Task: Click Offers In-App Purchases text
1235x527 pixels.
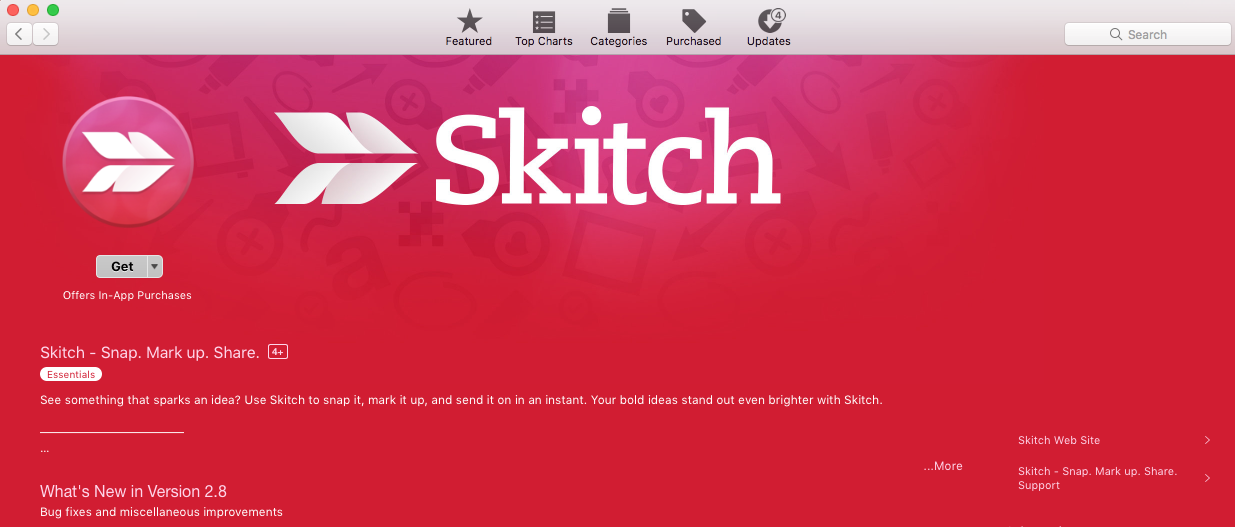Action: click(127, 295)
